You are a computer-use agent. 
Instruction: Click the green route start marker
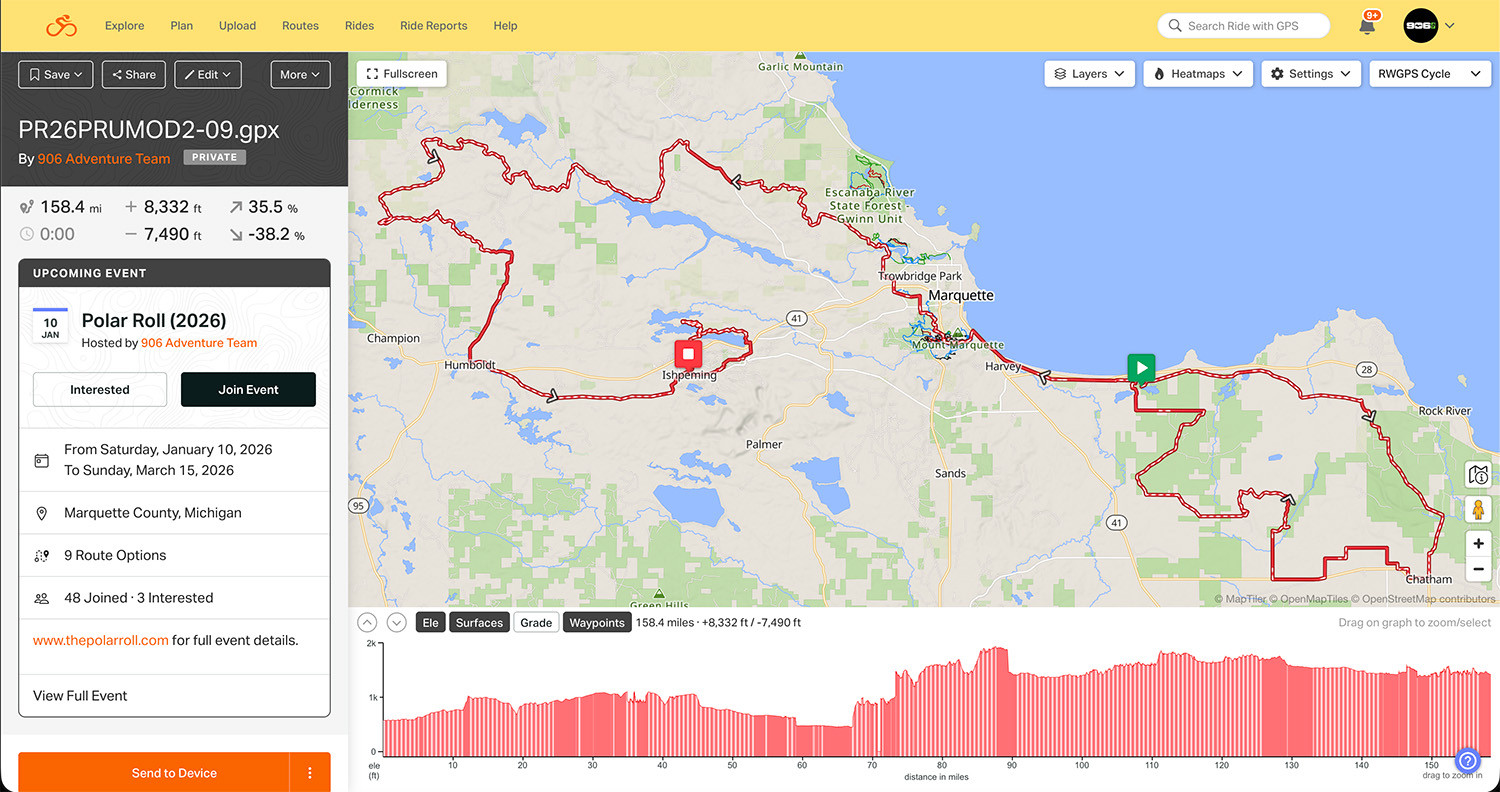coord(1141,367)
